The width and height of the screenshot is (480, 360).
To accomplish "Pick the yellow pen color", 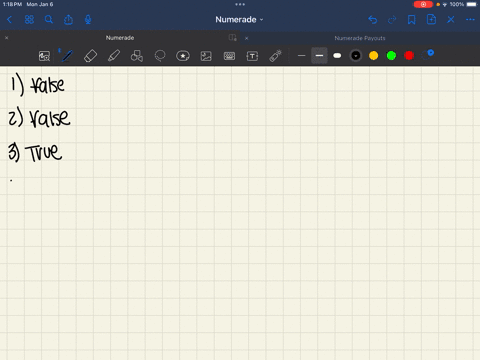I will coord(374,56).
